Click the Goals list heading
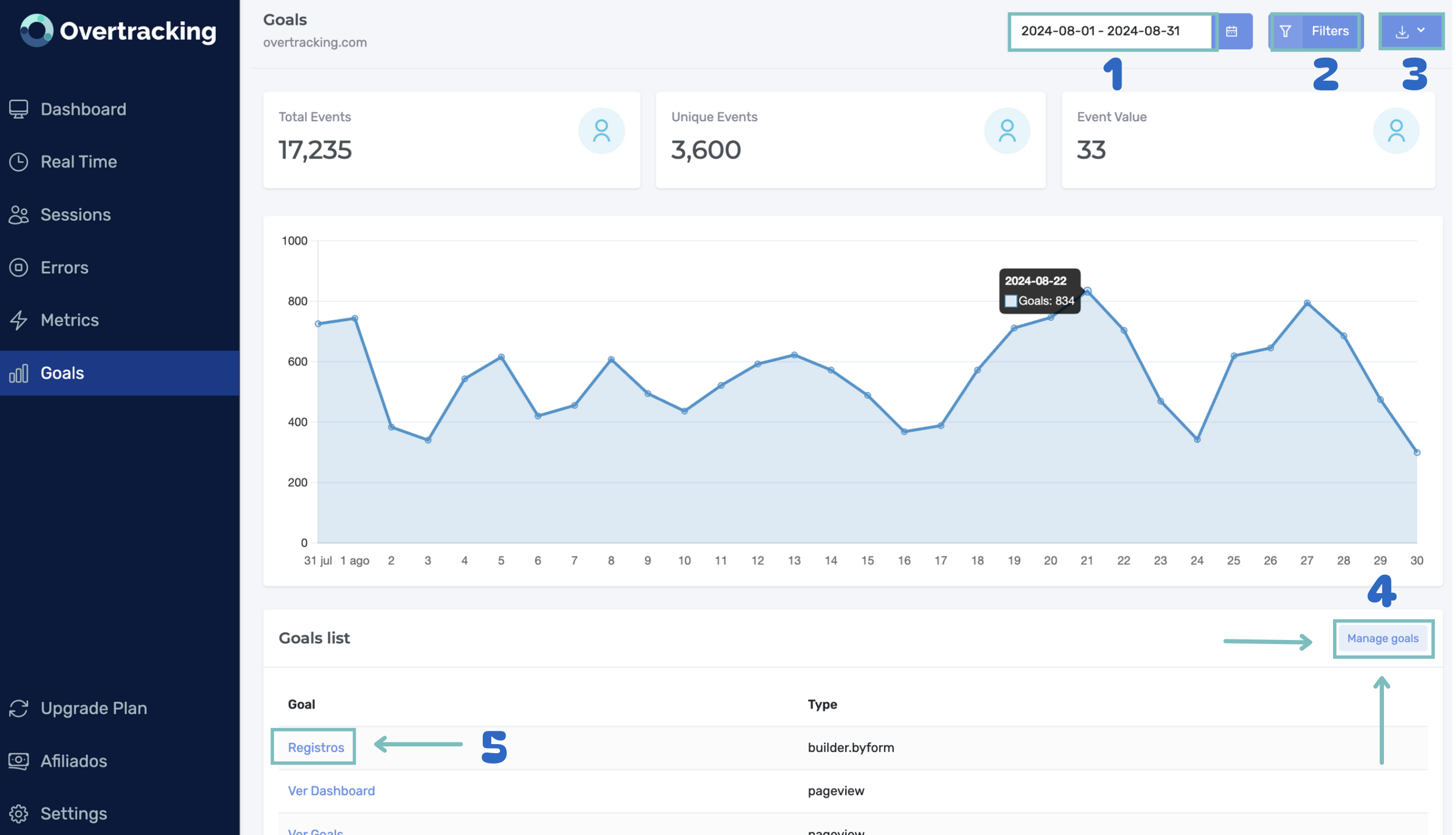Viewport: 1456px width, 835px height. pos(315,638)
